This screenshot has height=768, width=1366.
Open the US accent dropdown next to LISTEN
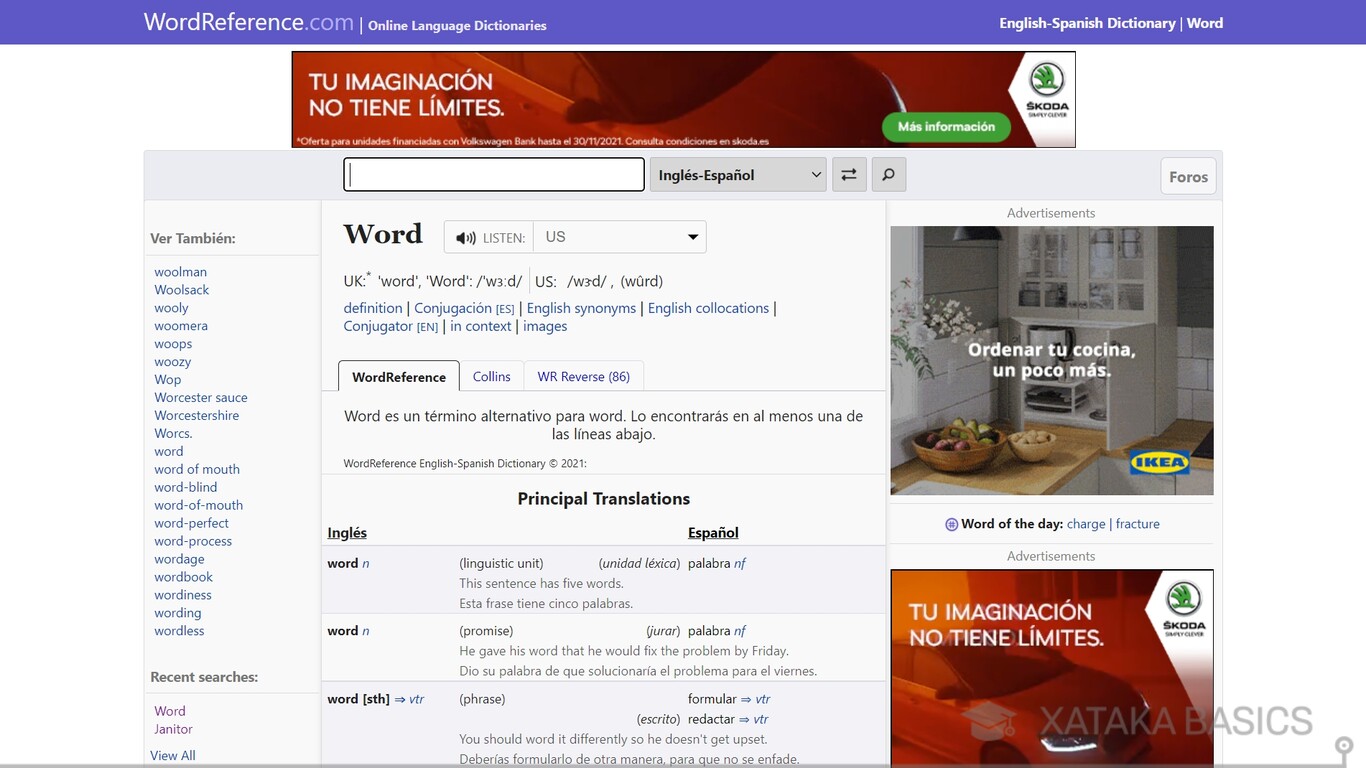pyautogui.click(x=619, y=237)
